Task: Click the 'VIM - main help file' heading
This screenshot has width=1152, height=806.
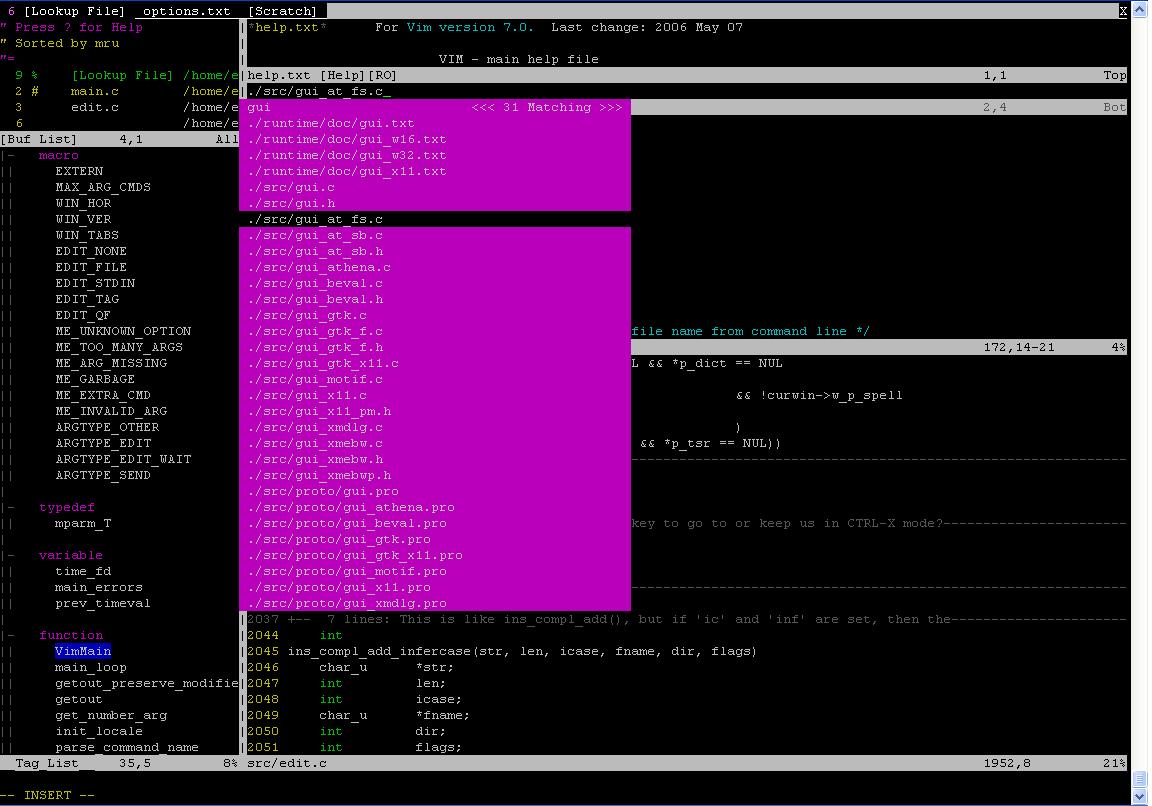Action: (519, 59)
